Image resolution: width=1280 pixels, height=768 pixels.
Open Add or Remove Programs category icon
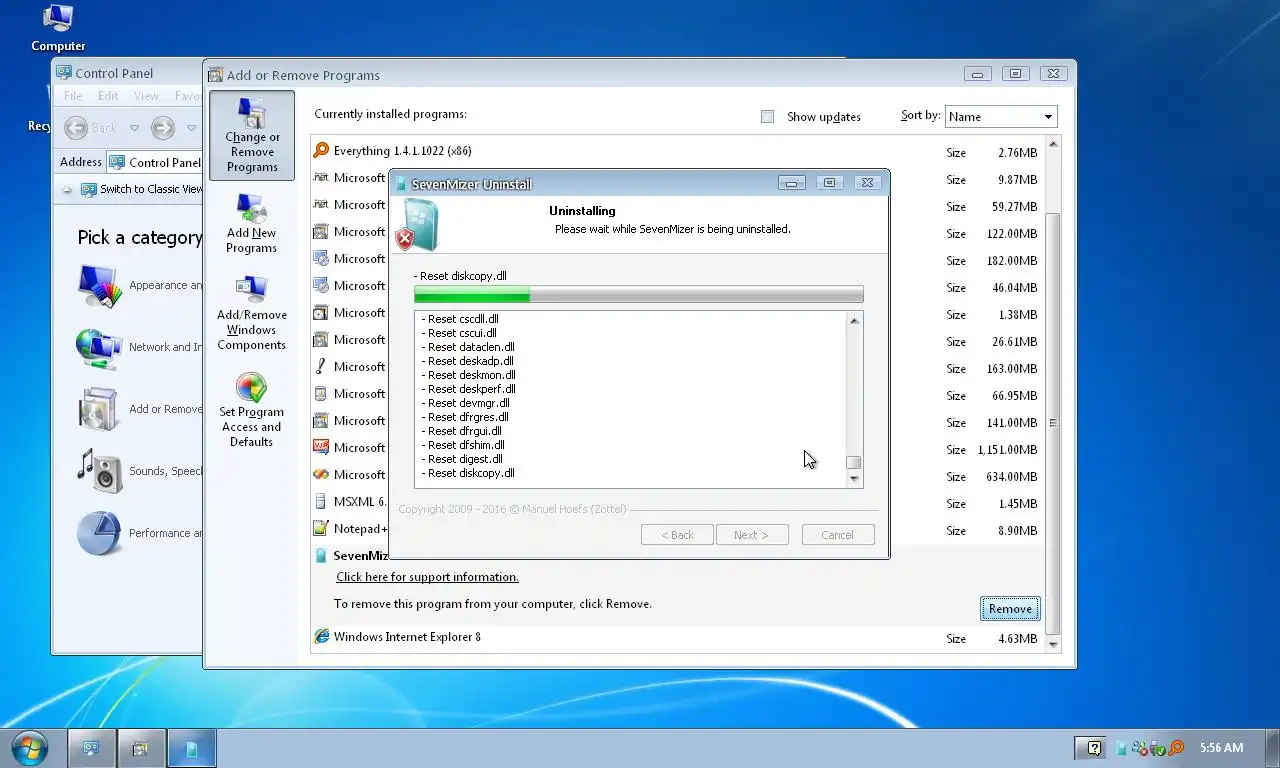[x=99, y=409]
